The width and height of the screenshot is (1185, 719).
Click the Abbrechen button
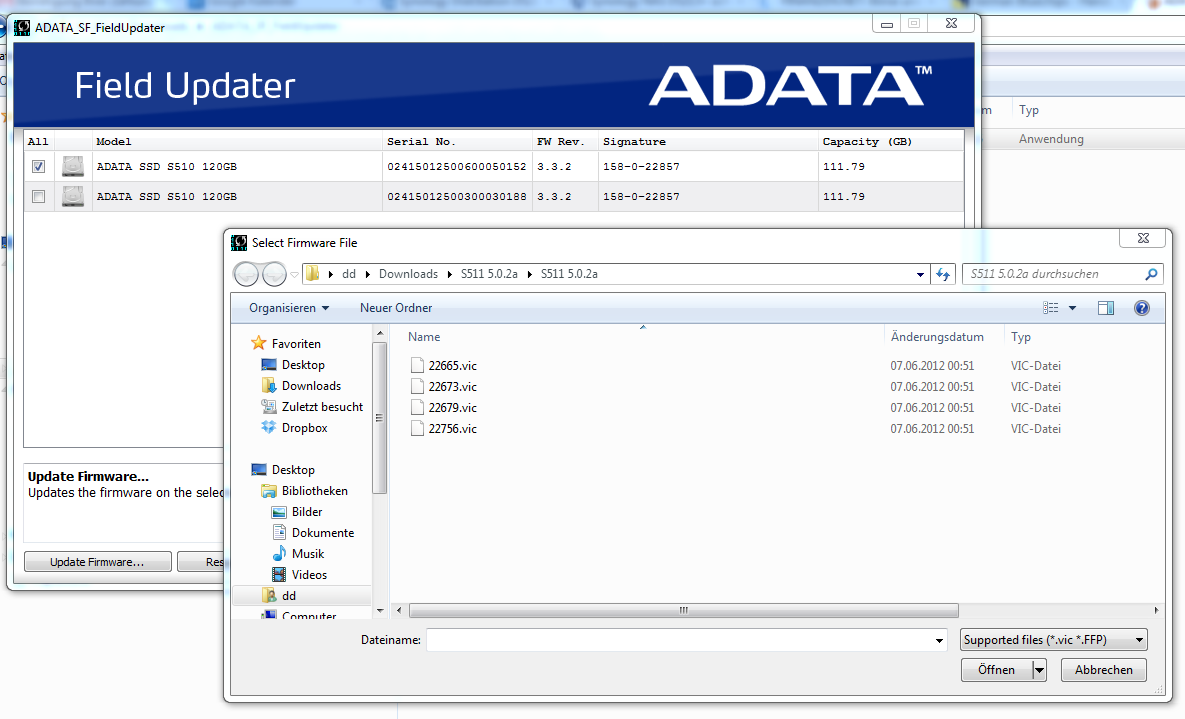click(1103, 670)
